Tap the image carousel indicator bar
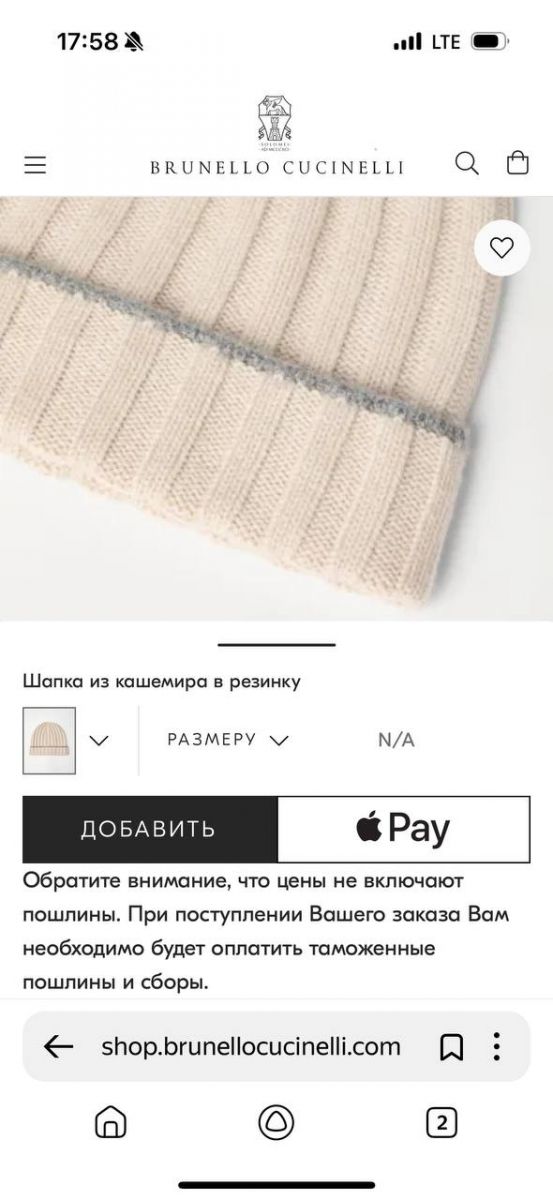 276,645
